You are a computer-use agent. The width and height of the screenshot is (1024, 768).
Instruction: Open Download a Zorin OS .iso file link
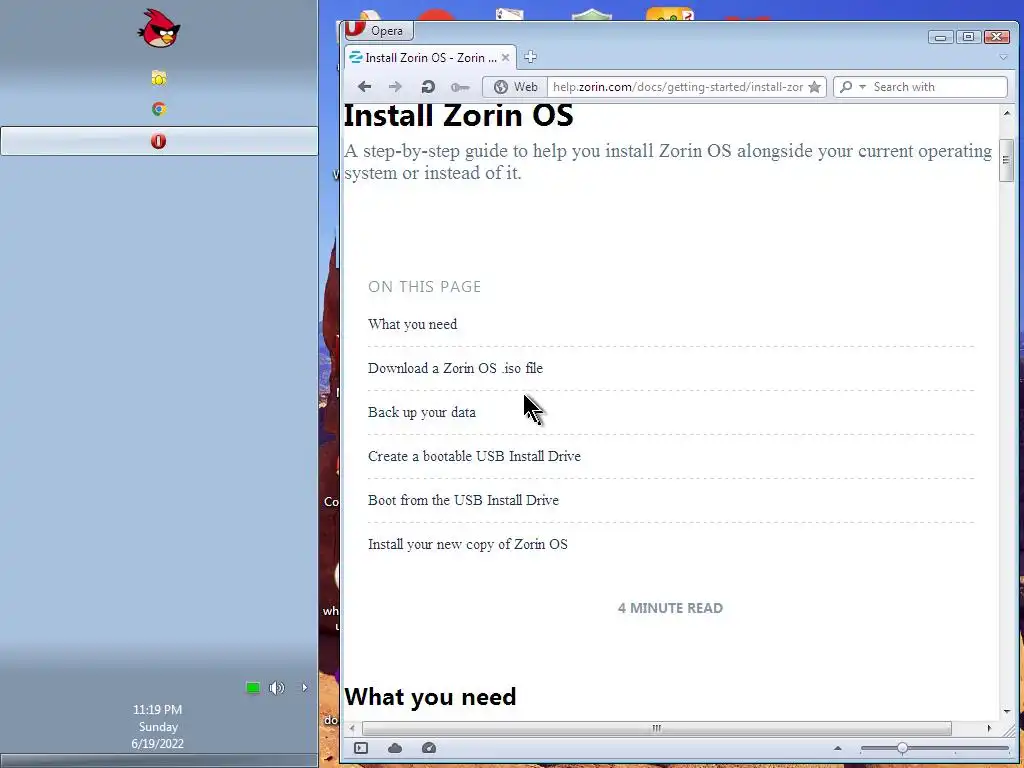[x=455, y=368]
